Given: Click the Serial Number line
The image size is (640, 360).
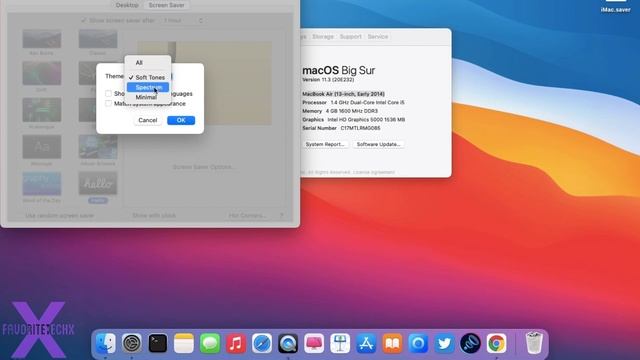Looking at the screenshot, I should click(x=341, y=128).
